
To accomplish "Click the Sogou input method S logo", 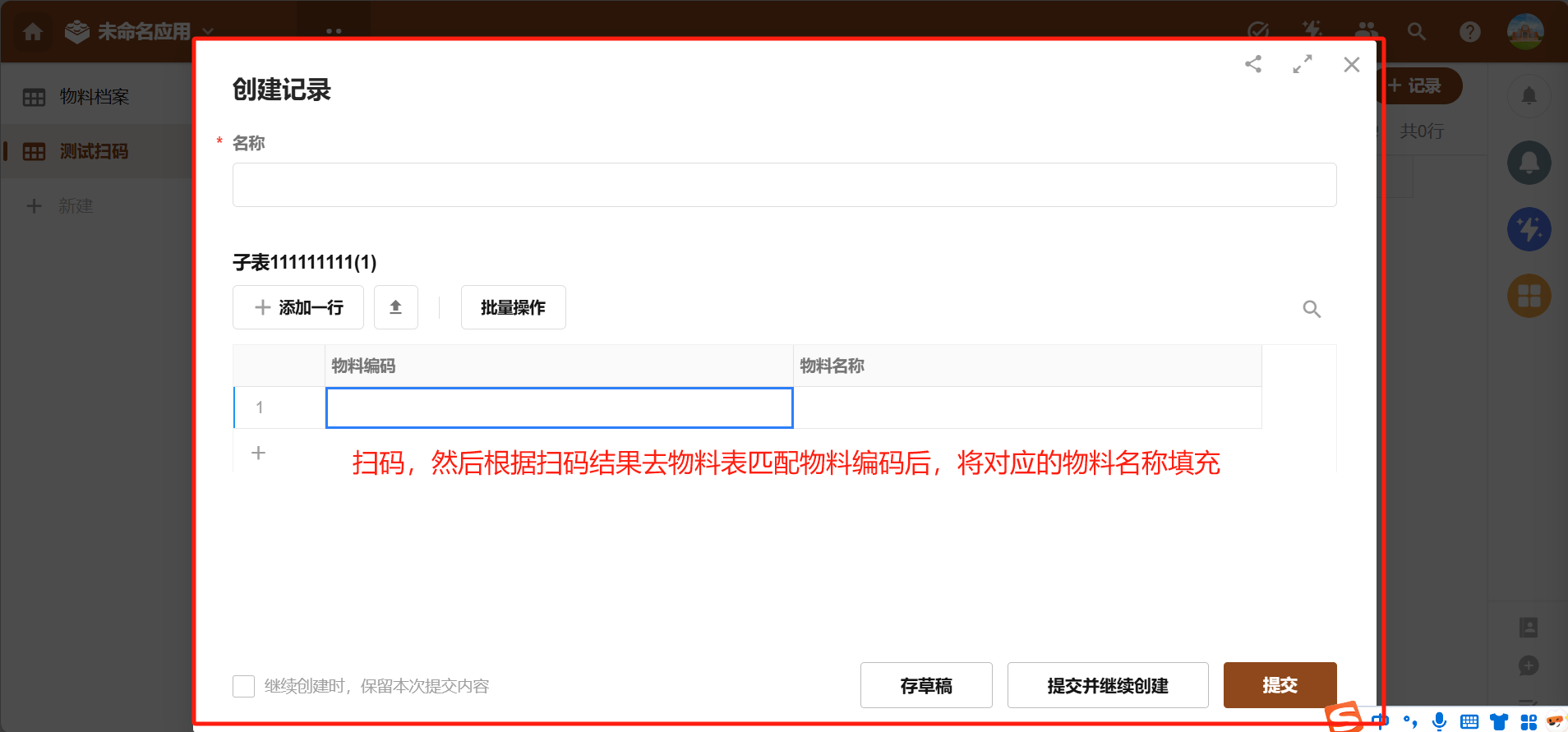I will pyautogui.click(x=1344, y=717).
